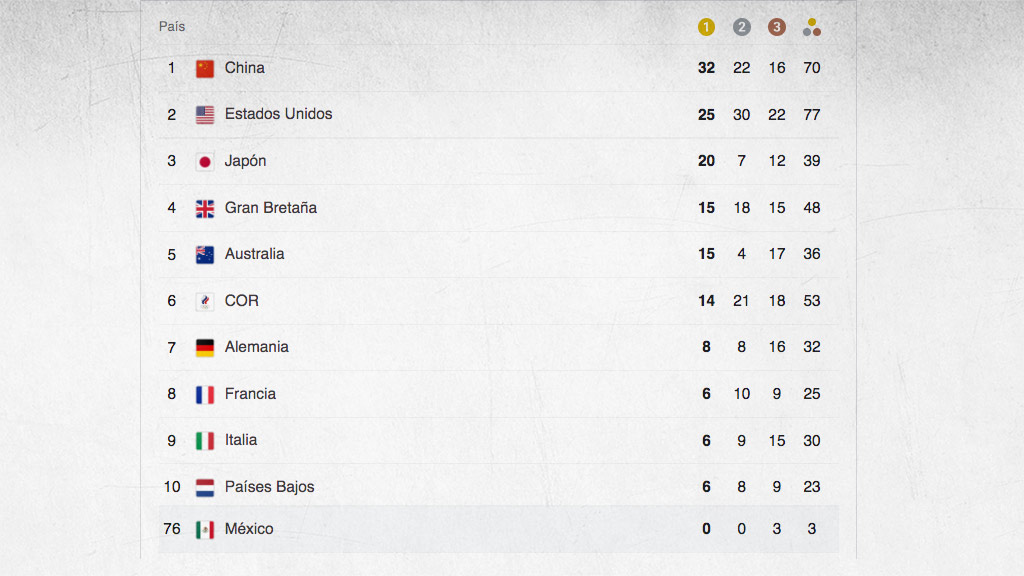Screen dimensions: 1024x576
Task: Click the Alemania flag icon
Action: [x=205, y=348]
